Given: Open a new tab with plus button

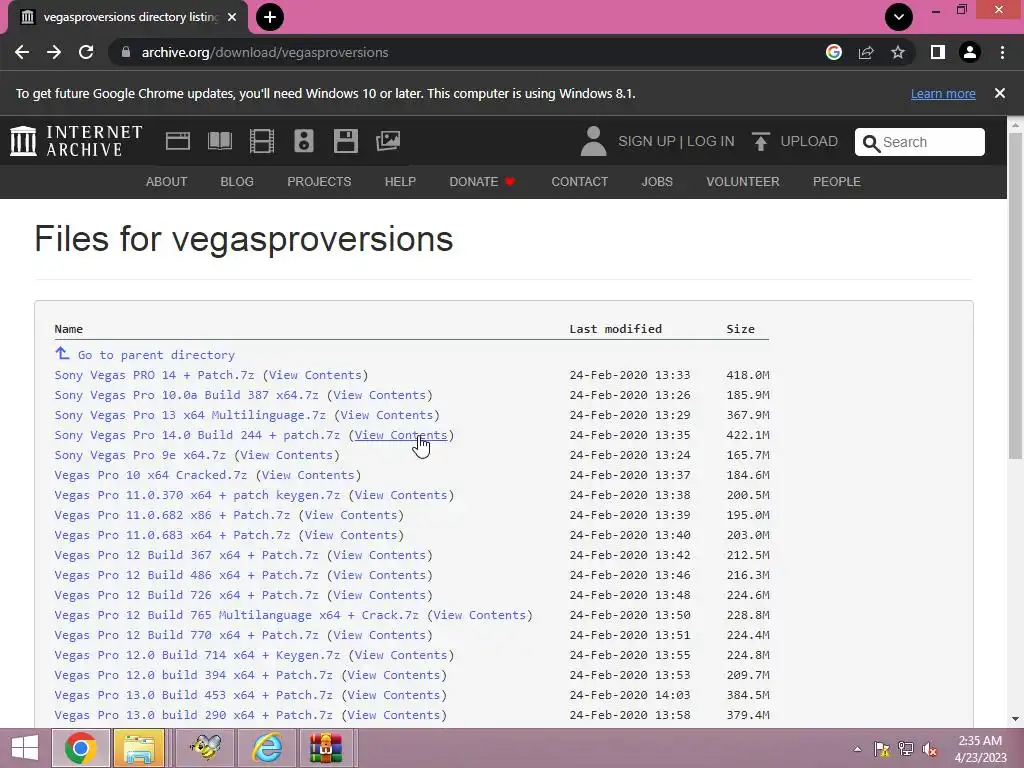Looking at the screenshot, I should [x=270, y=17].
